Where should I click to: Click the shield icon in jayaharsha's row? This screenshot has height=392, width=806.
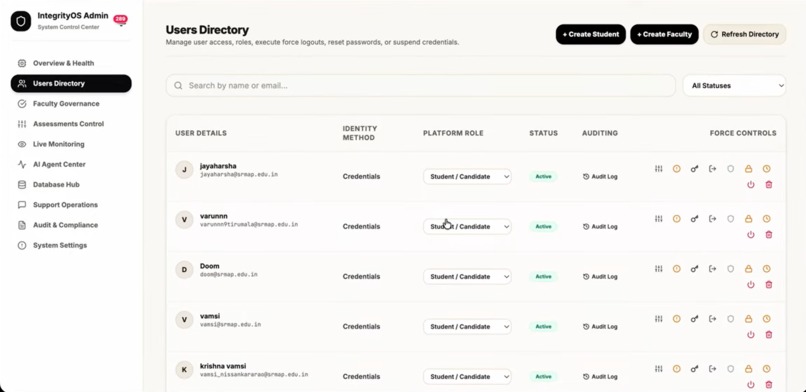[x=730, y=169]
